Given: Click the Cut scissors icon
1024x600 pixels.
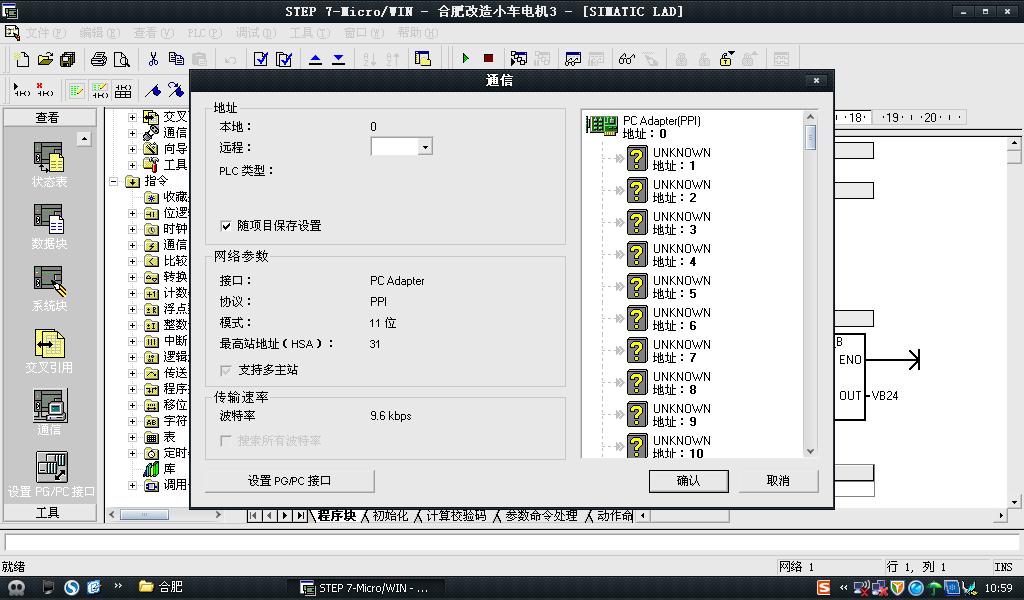Looking at the screenshot, I should (153, 59).
